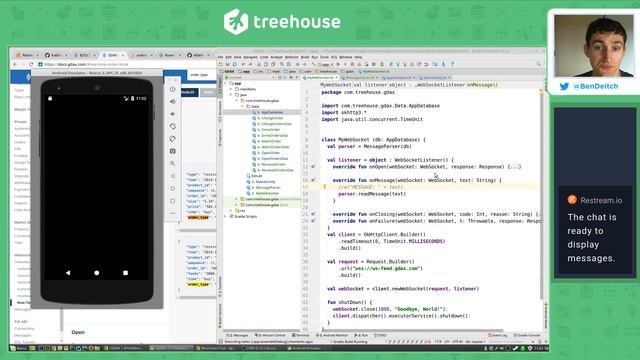Open the Build menu

pyautogui.click(x=305, y=57)
